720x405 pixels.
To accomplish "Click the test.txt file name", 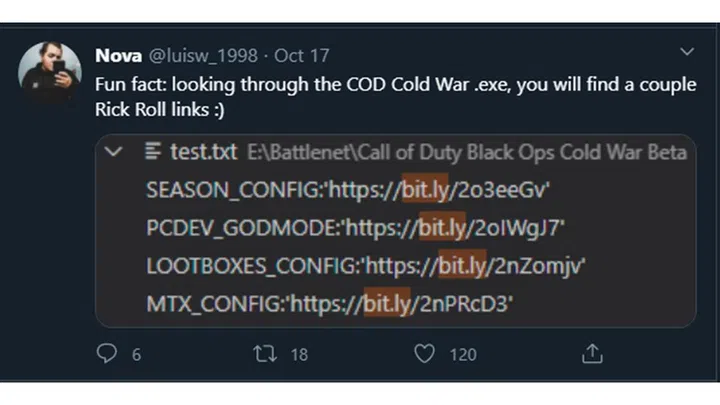I will [x=204, y=152].
